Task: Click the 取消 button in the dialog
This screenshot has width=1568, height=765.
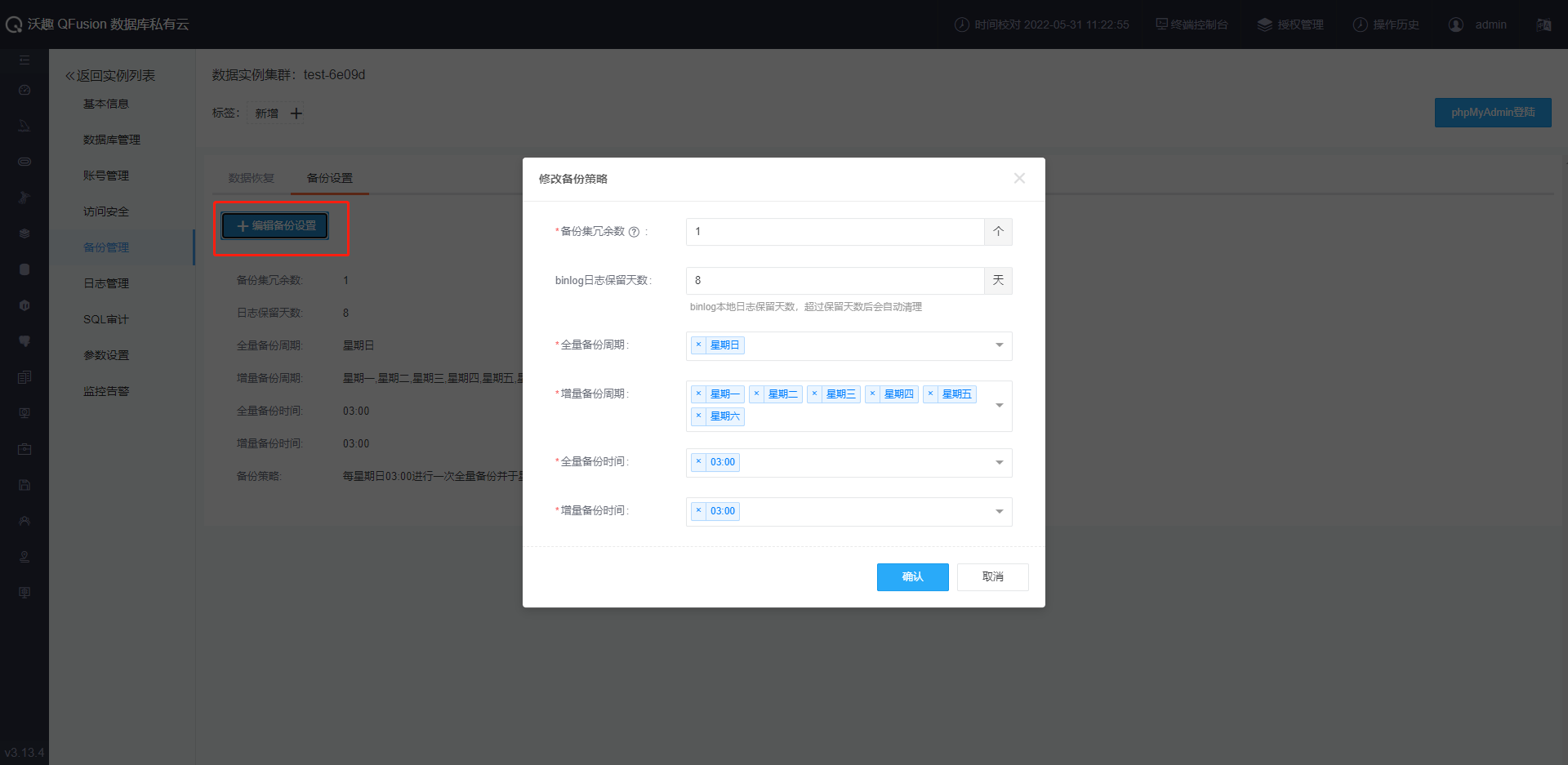Action: click(x=993, y=577)
